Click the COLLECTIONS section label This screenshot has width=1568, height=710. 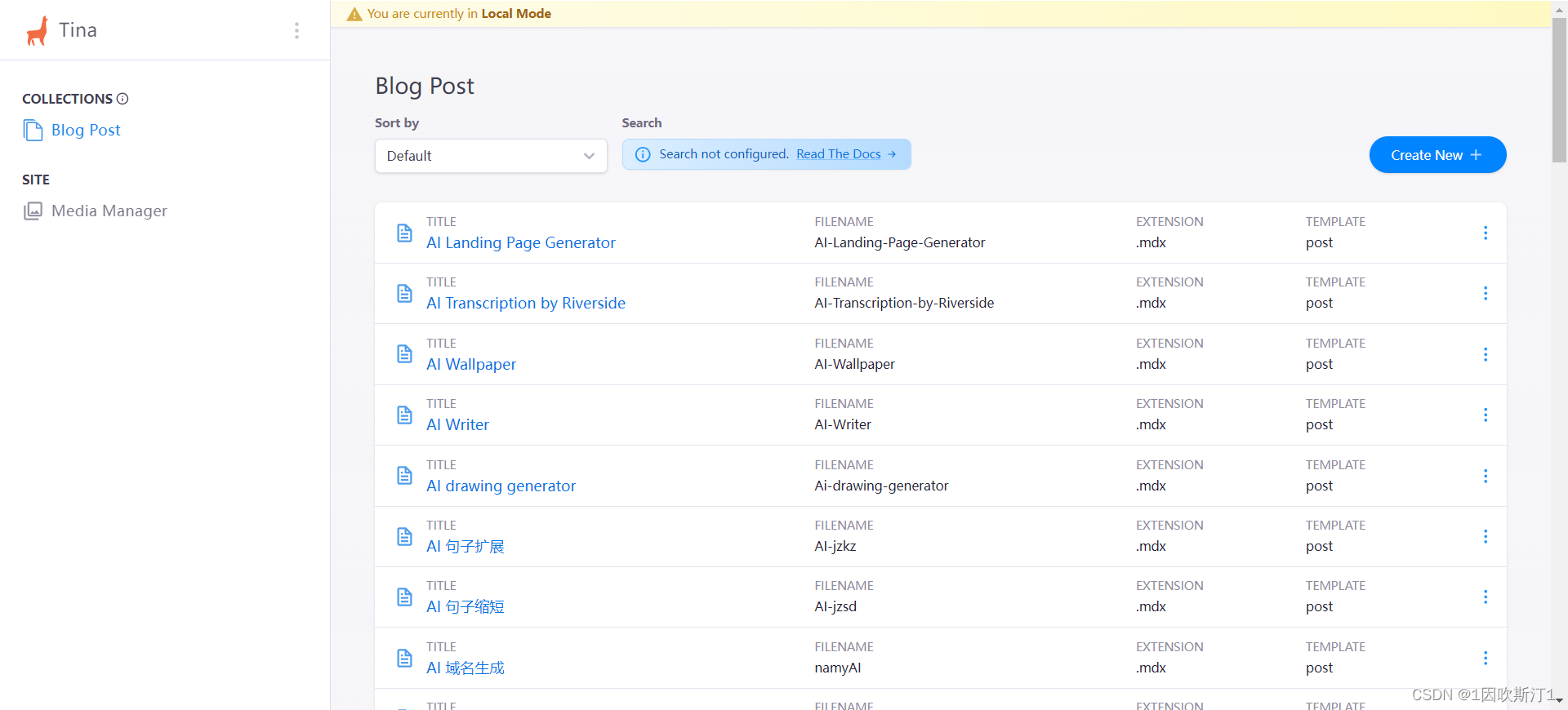coord(68,99)
